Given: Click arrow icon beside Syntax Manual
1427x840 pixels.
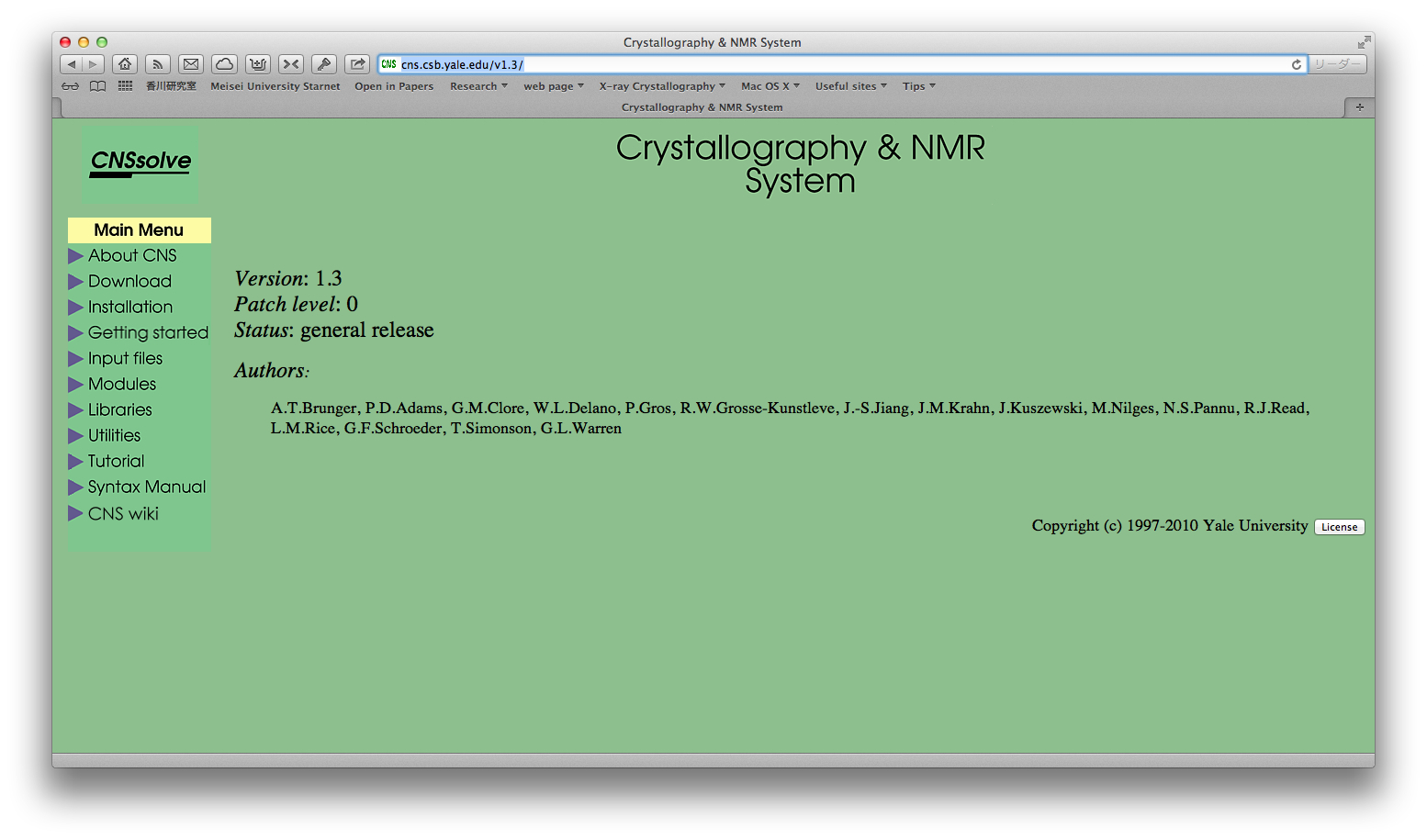Looking at the screenshot, I should tap(76, 487).
